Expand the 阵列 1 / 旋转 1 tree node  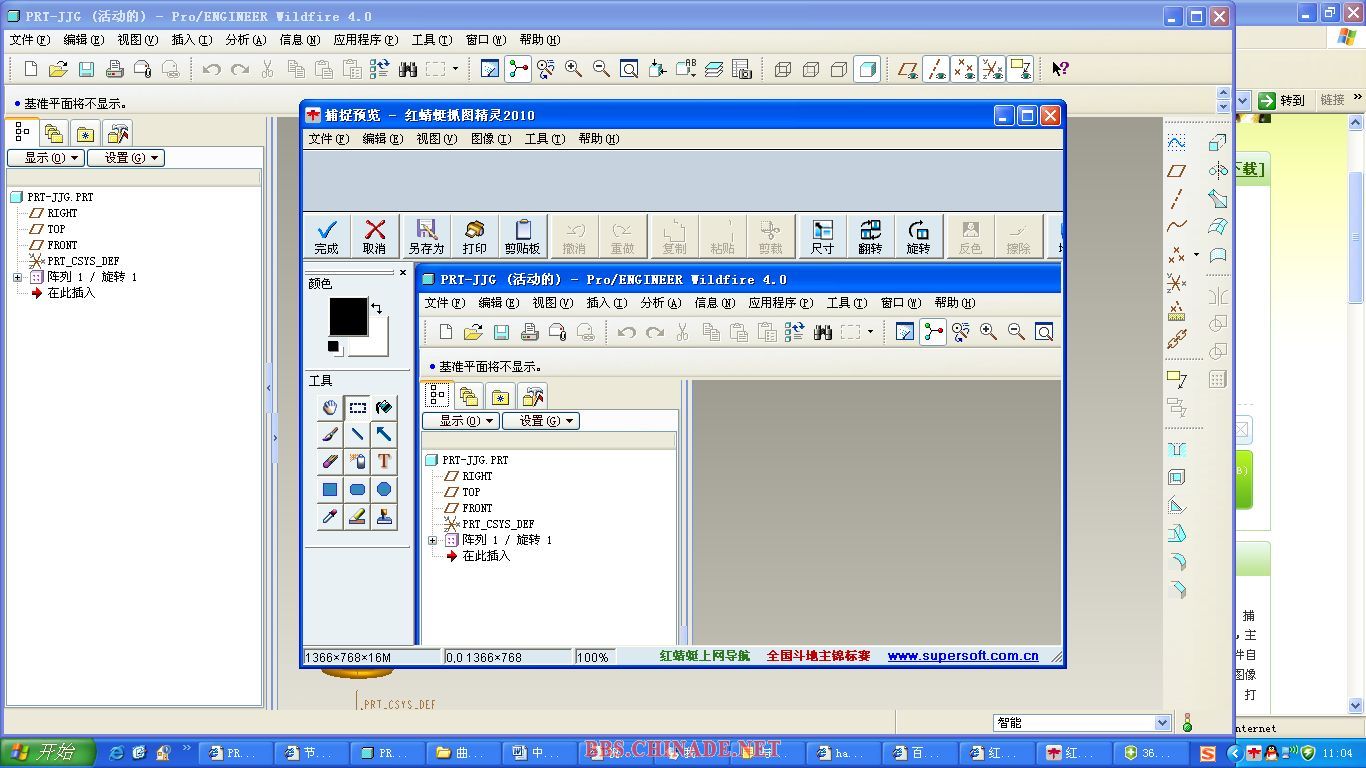point(17,277)
